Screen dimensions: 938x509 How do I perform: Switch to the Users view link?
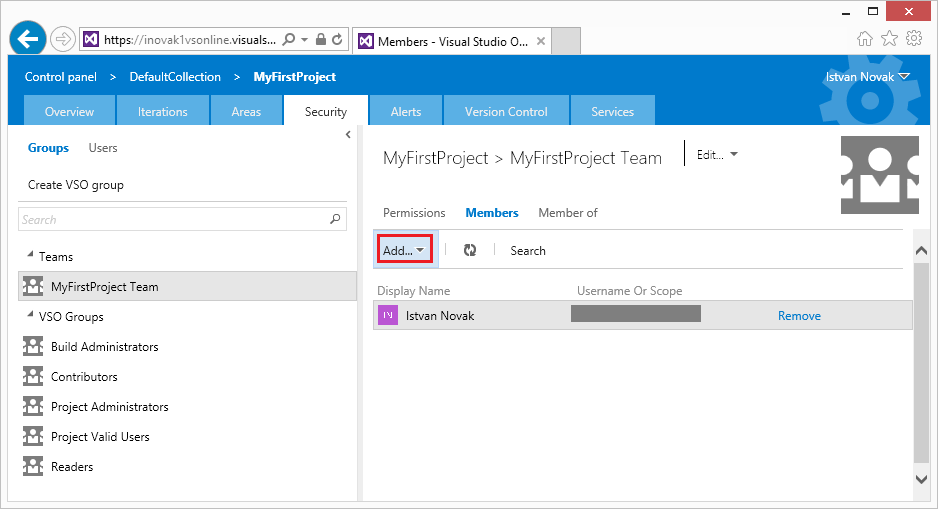tap(103, 148)
